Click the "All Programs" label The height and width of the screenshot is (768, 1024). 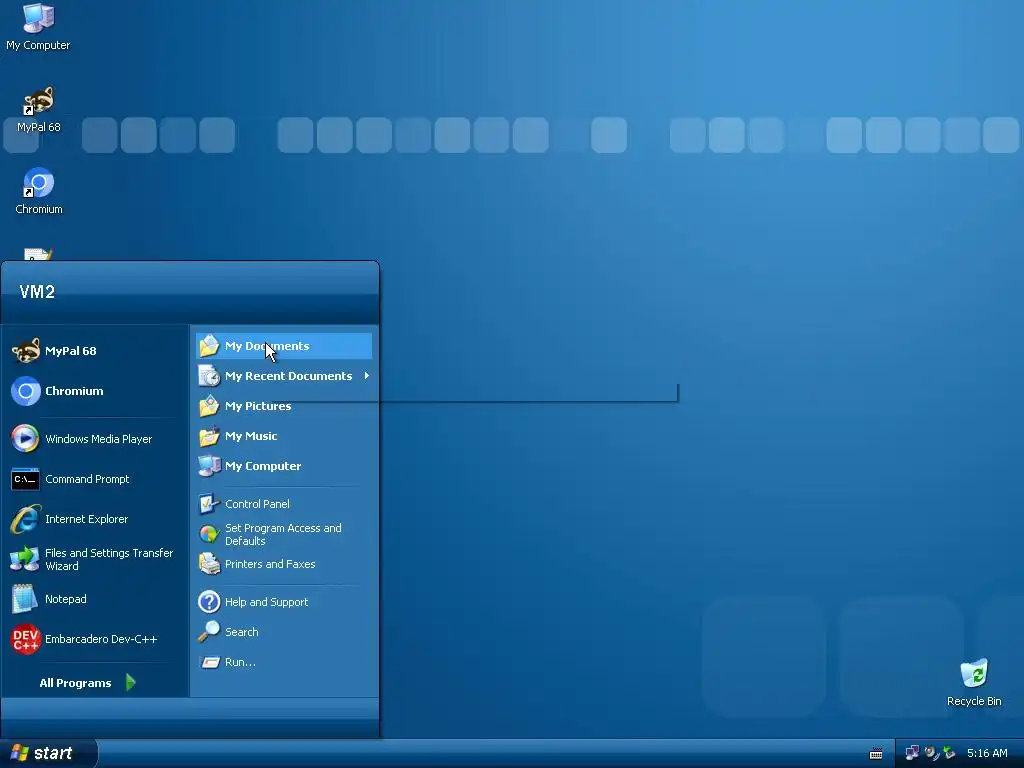coord(75,683)
